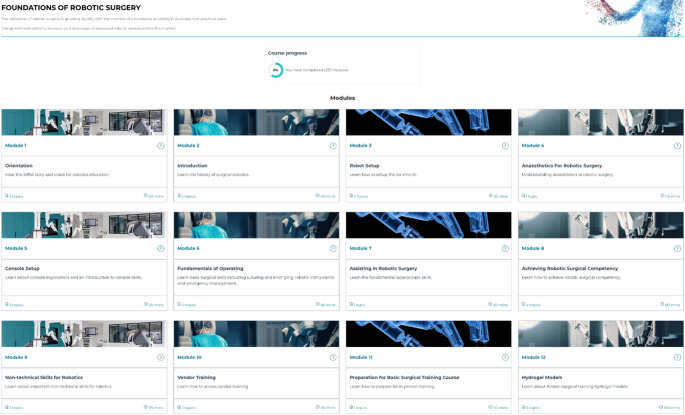Open Module 5 using its arrow icon

pyautogui.click(x=161, y=249)
